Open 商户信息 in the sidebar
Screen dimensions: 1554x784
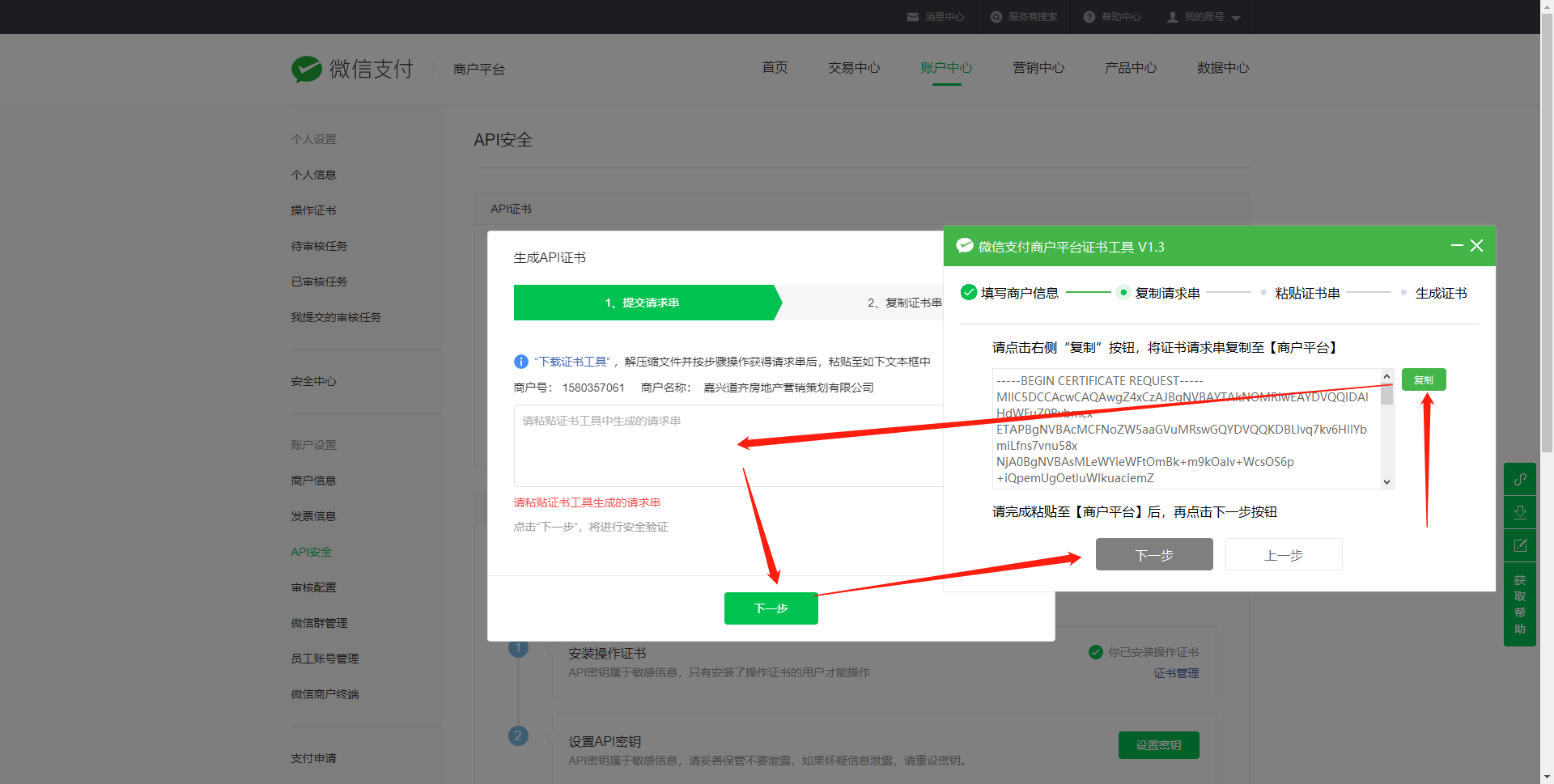point(313,481)
